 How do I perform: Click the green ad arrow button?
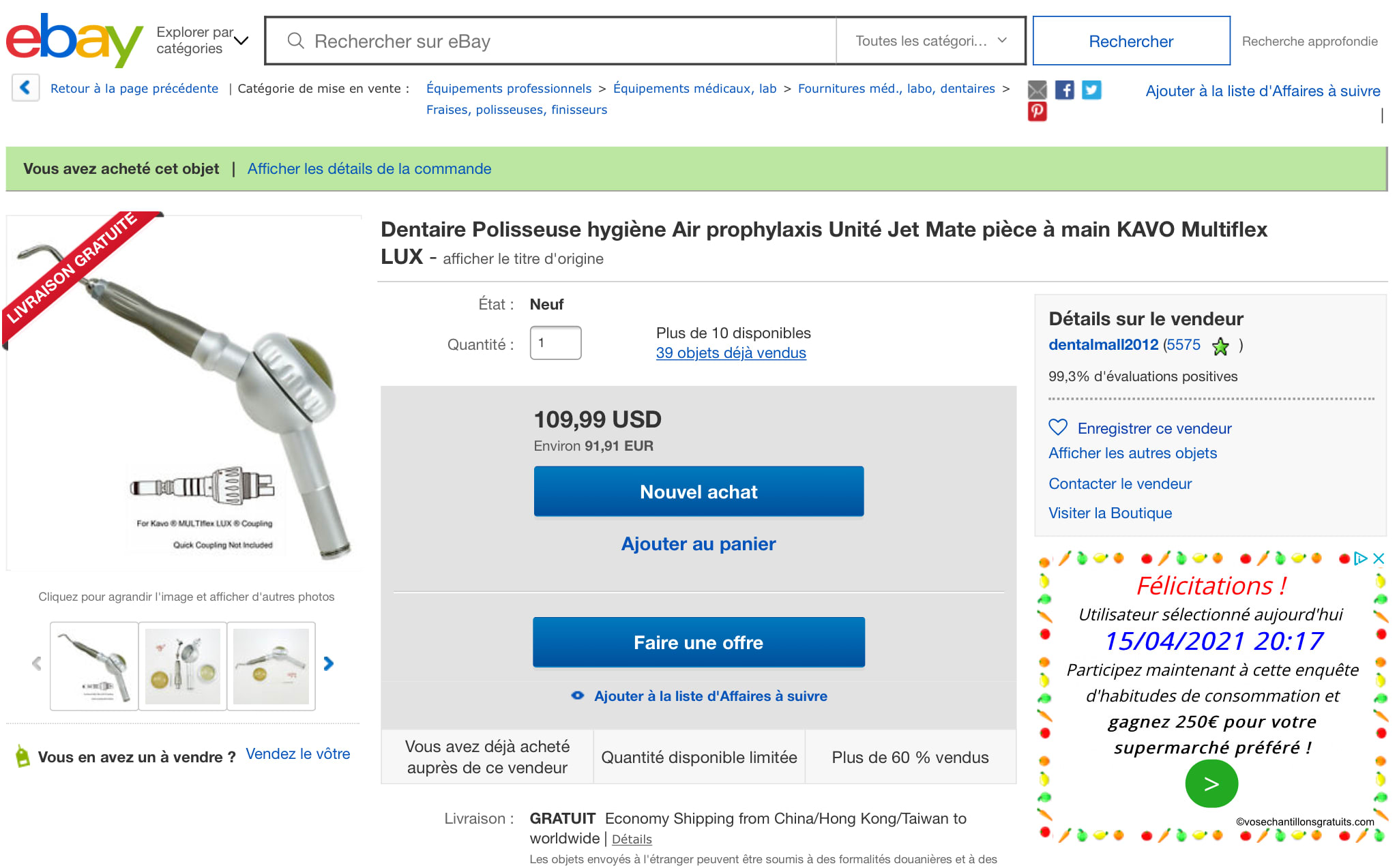1211,784
